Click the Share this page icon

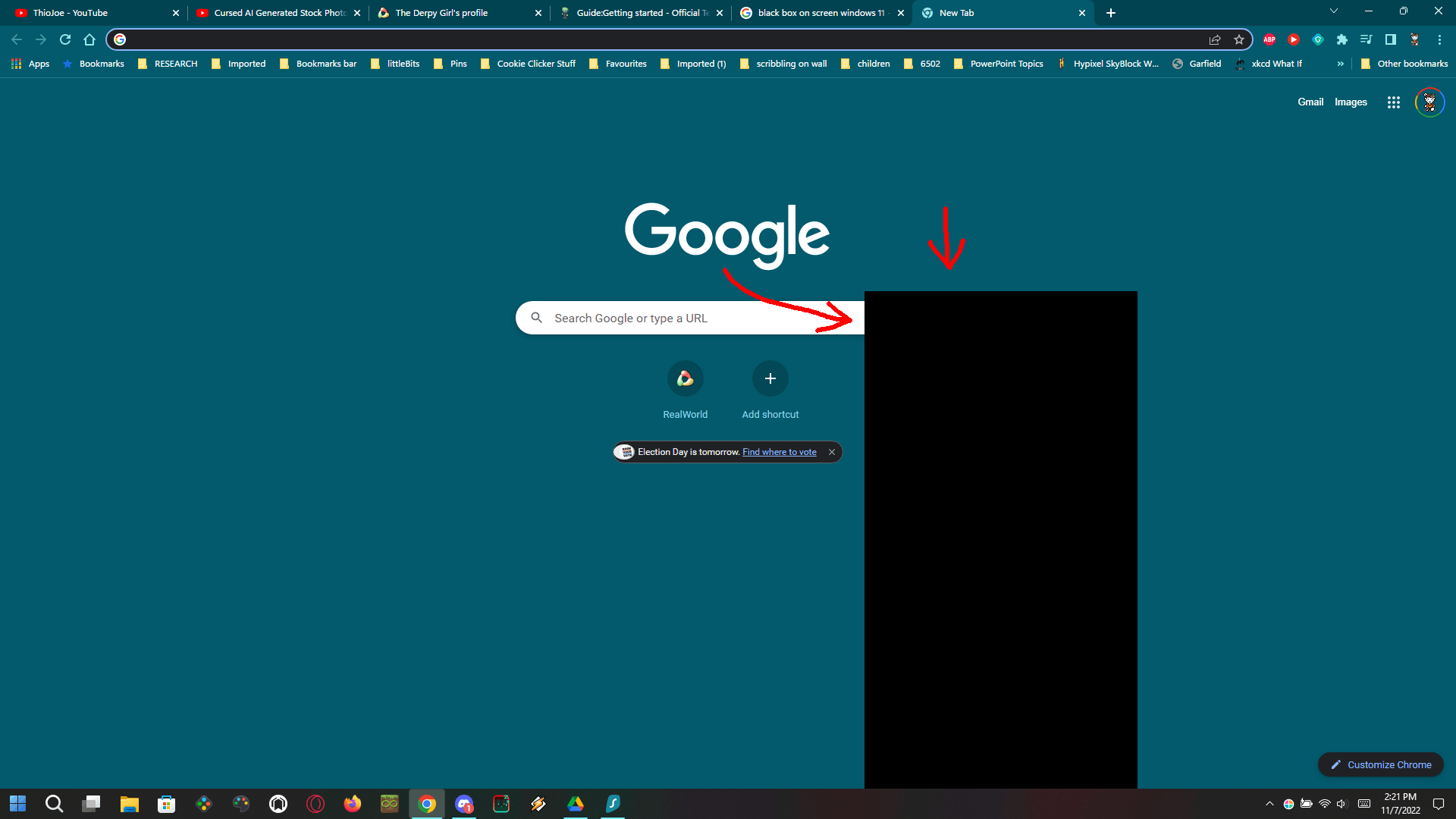click(x=1215, y=39)
